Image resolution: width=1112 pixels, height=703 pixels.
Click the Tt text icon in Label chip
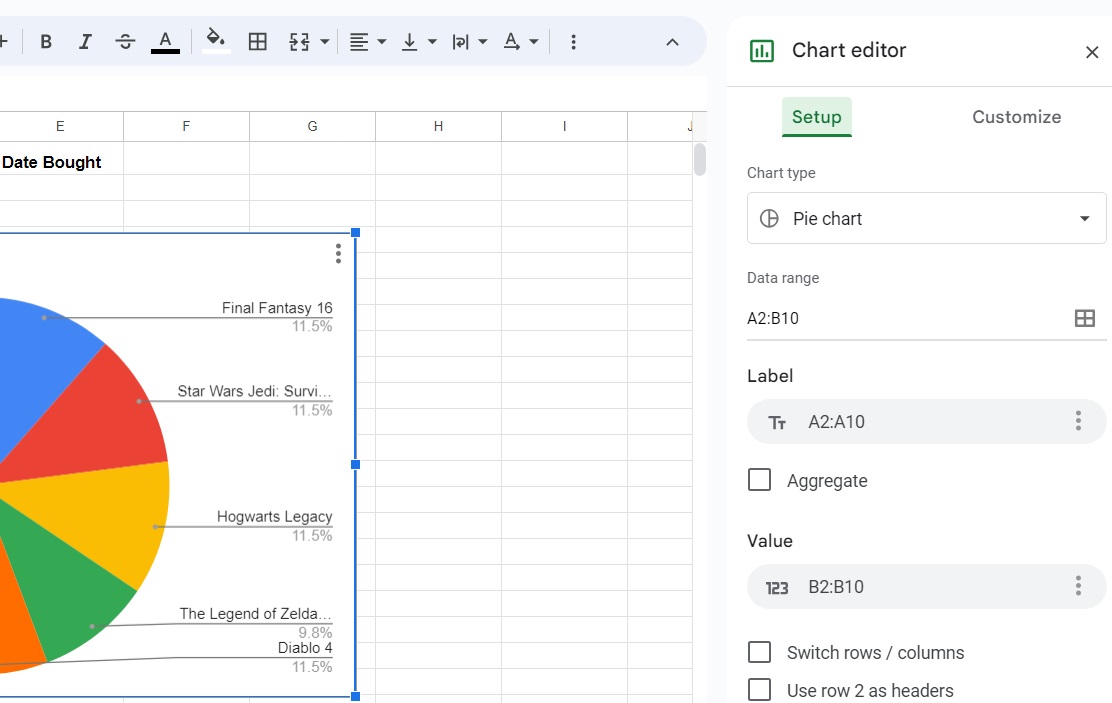coord(777,423)
